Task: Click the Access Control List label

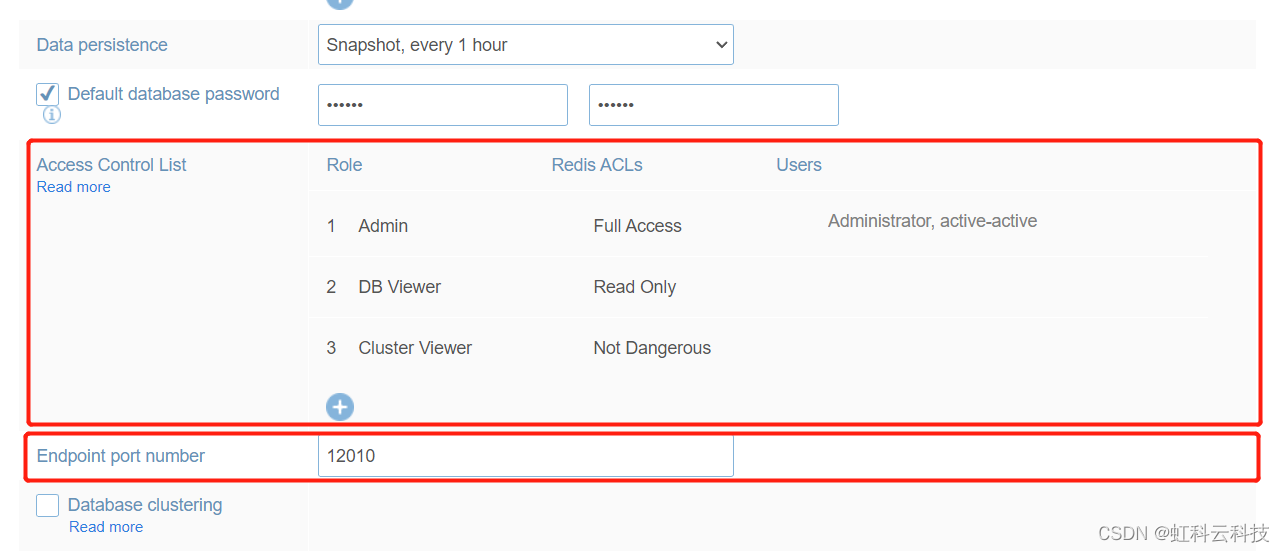Action: tap(111, 165)
